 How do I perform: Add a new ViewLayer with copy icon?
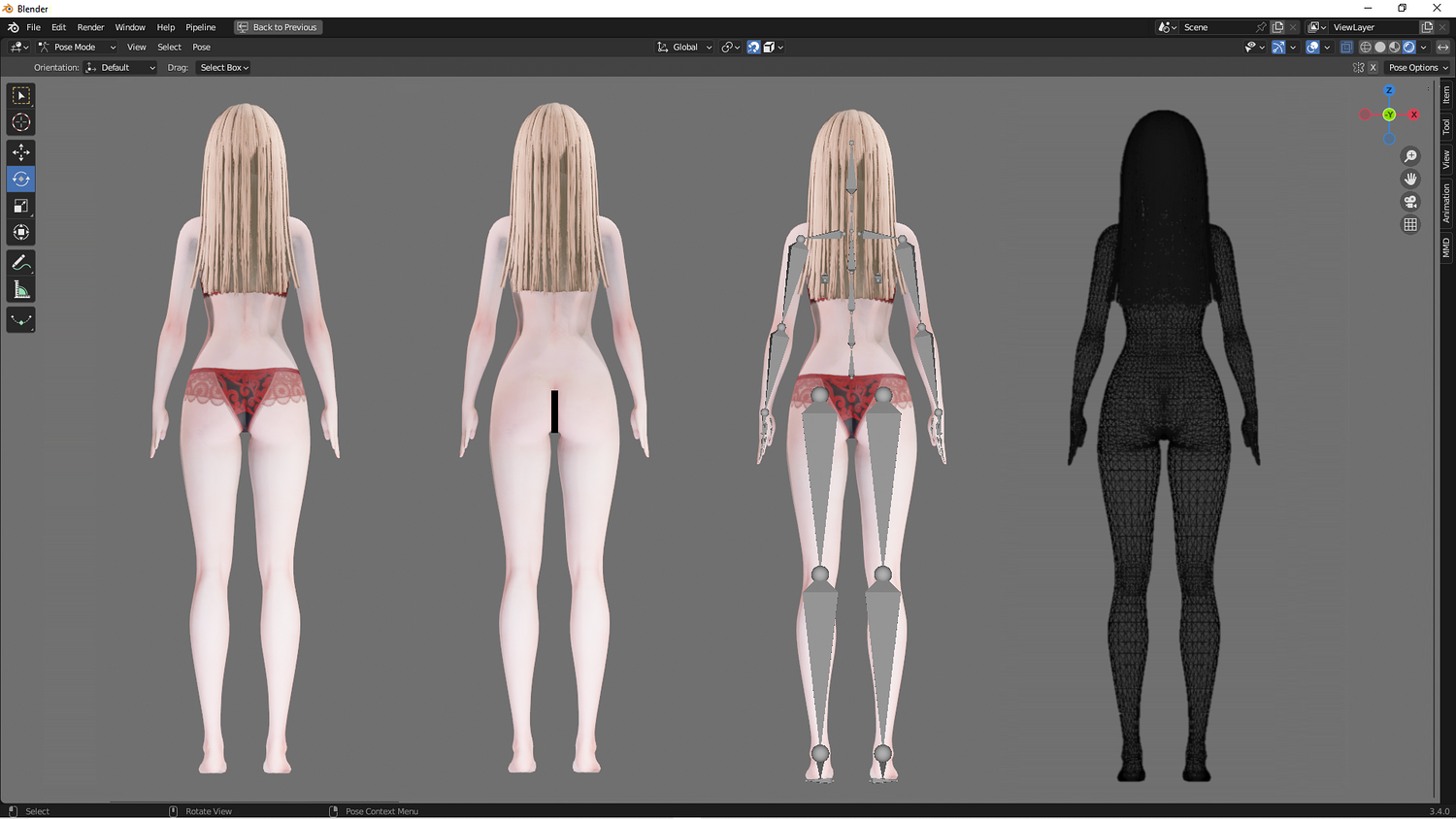tap(1427, 27)
